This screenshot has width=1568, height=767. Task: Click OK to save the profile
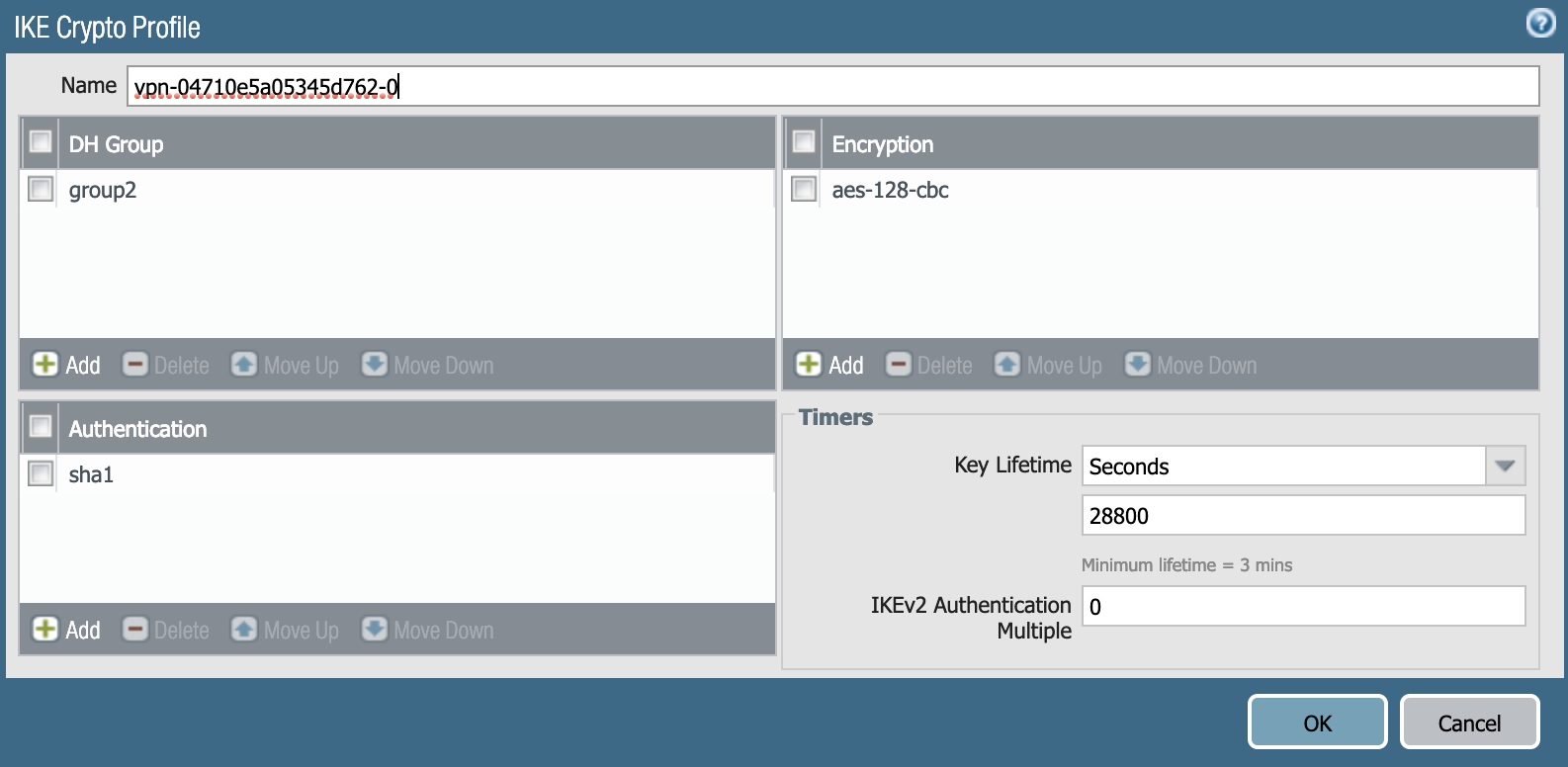coord(1317,723)
